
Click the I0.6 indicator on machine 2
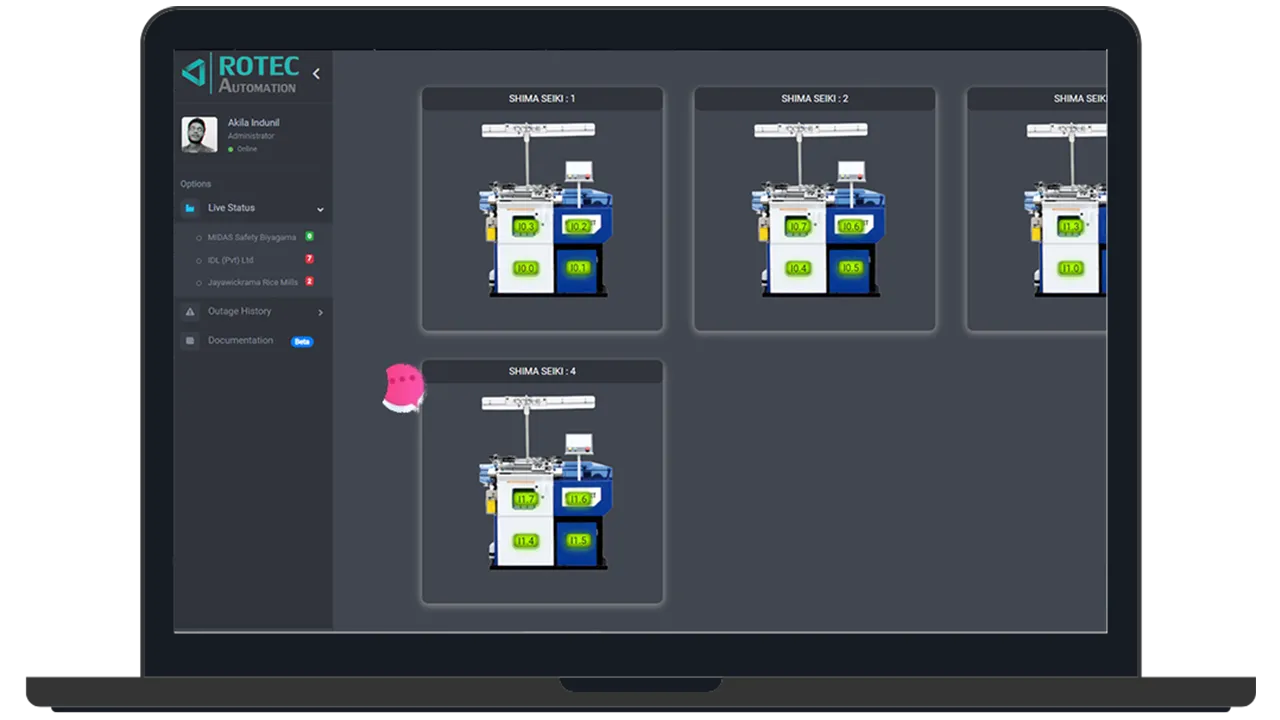pyautogui.click(x=850, y=227)
